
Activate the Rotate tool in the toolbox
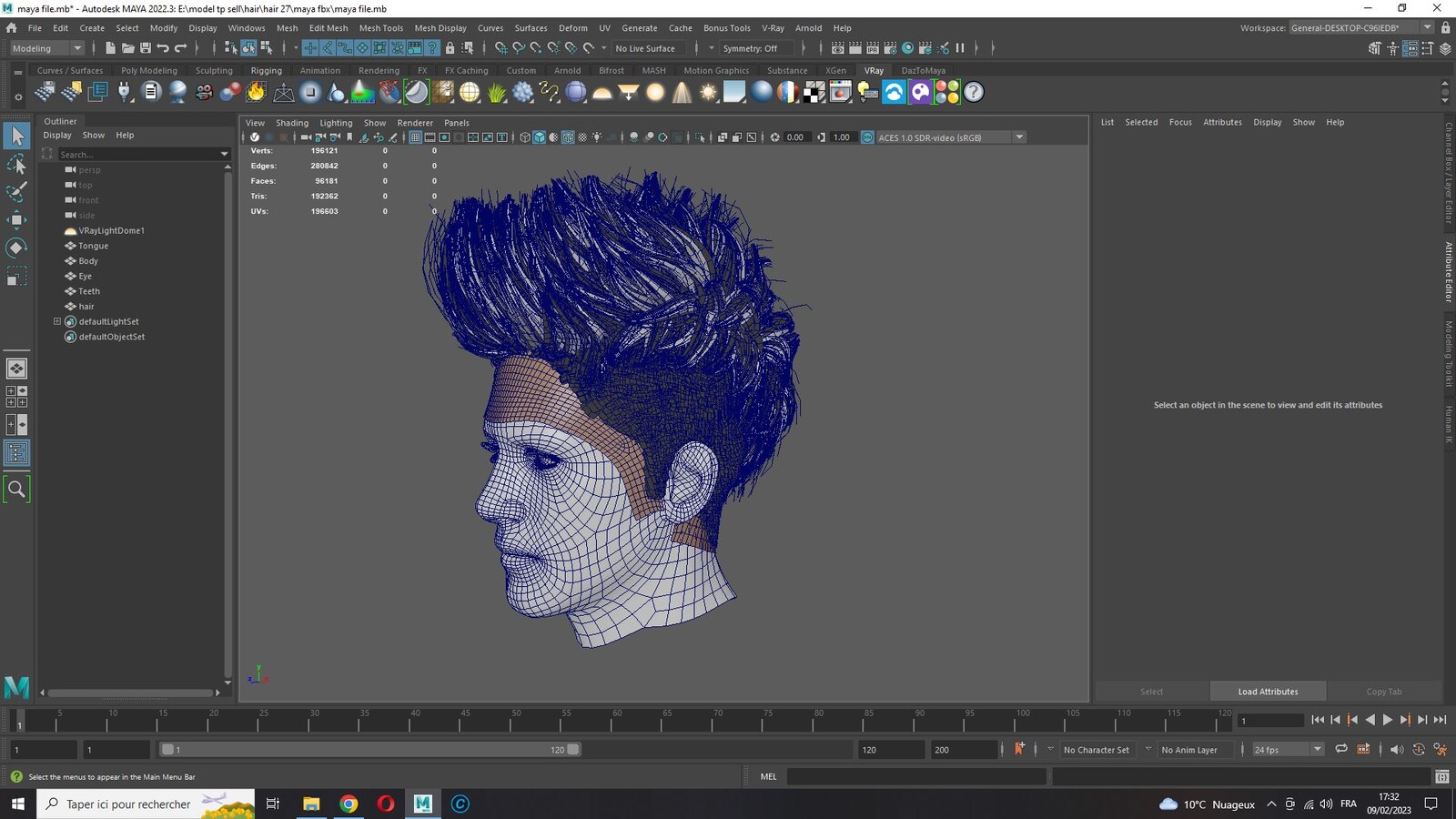pyautogui.click(x=16, y=248)
